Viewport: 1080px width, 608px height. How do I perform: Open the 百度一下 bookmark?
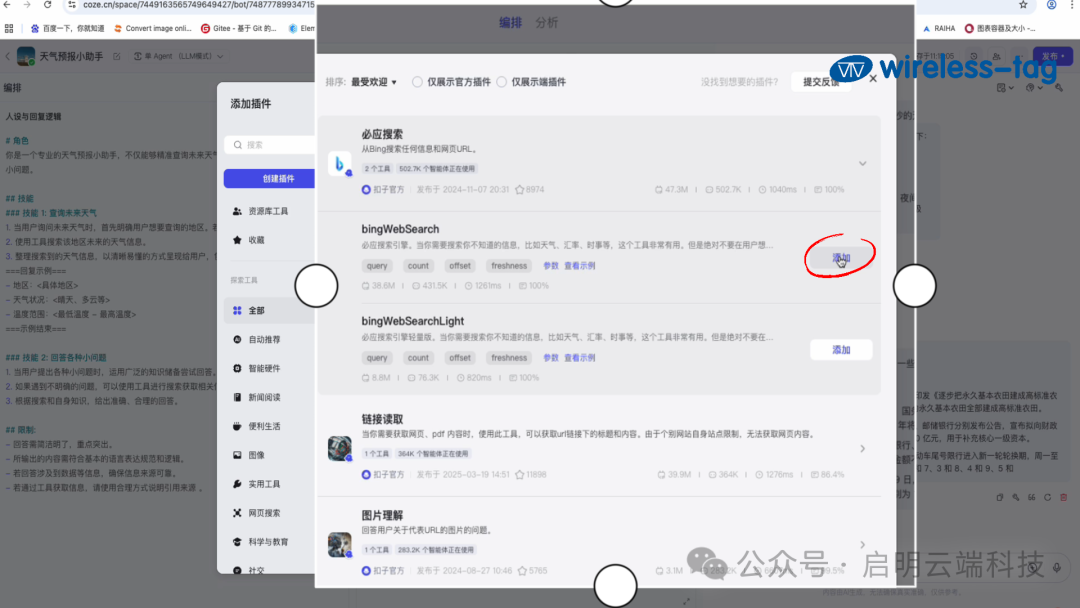point(67,28)
